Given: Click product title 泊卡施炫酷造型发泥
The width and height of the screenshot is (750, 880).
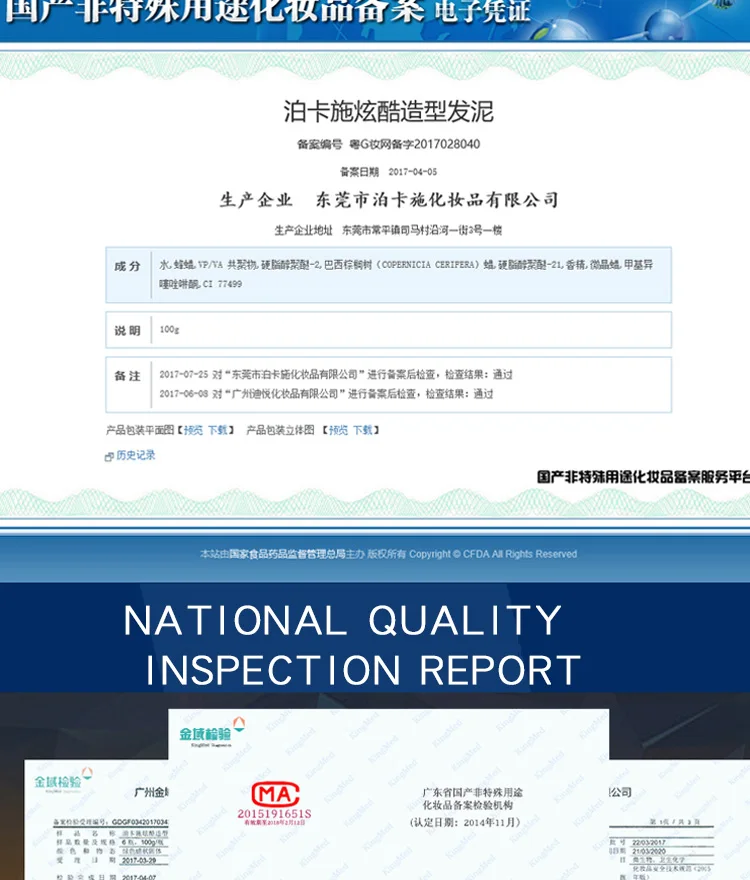Looking at the screenshot, I should click(x=388, y=111).
